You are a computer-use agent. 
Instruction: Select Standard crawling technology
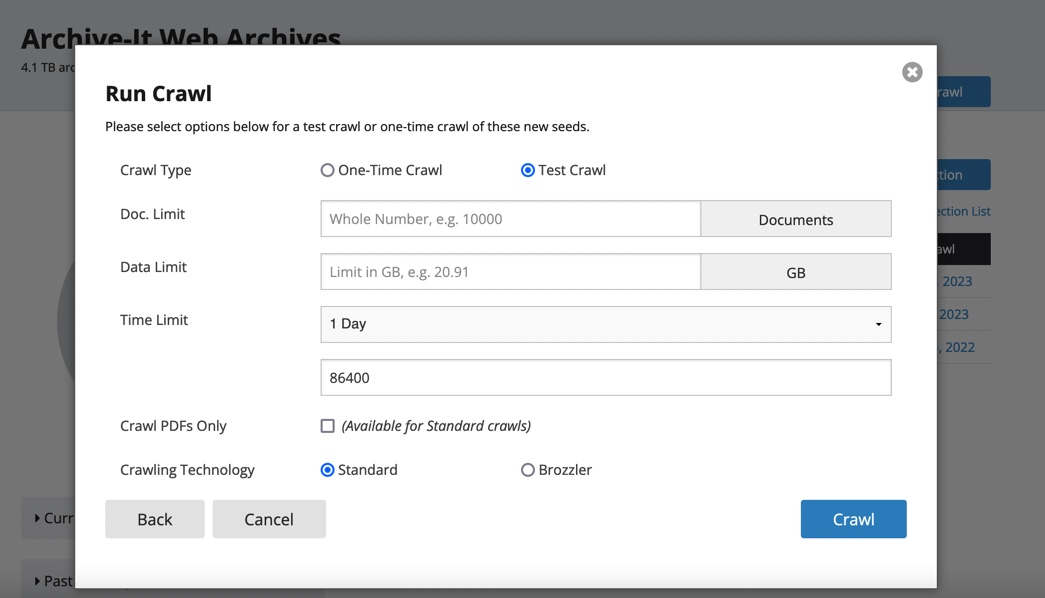pos(327,470)
